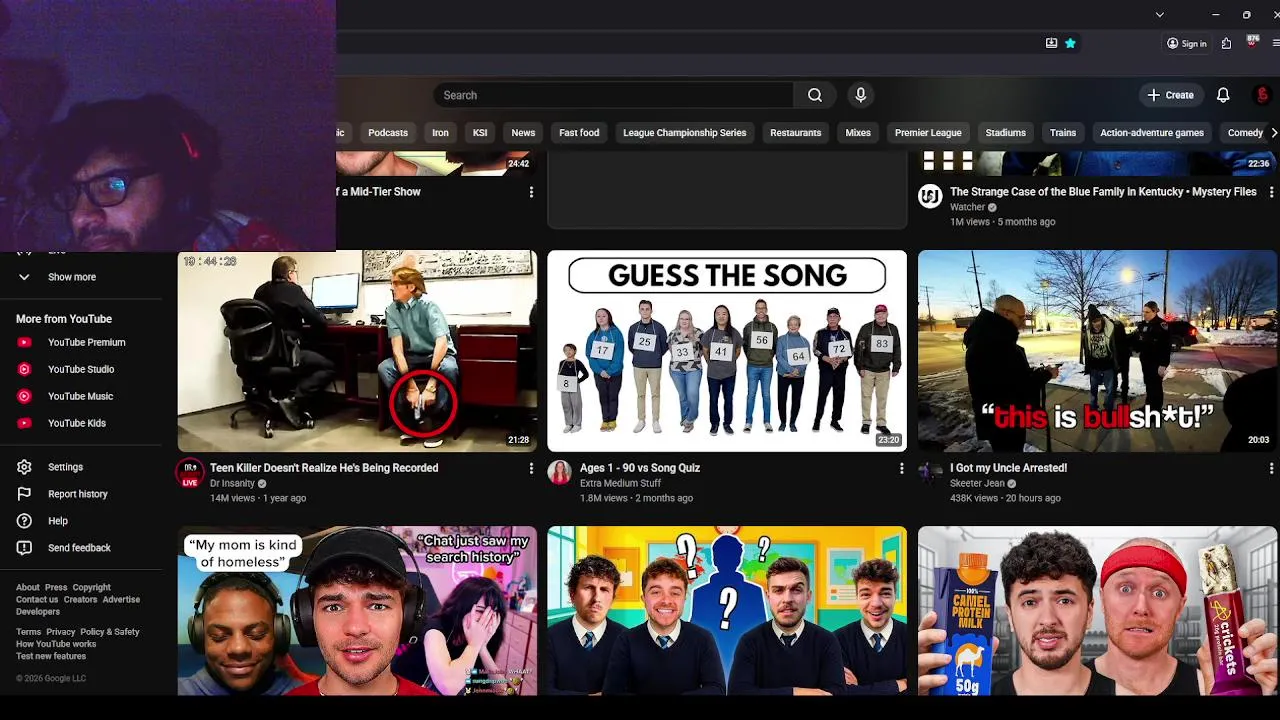This screenshot has height=720, width=1280.
Task: Select the Trains chip
Action: tap(1063, 132)
